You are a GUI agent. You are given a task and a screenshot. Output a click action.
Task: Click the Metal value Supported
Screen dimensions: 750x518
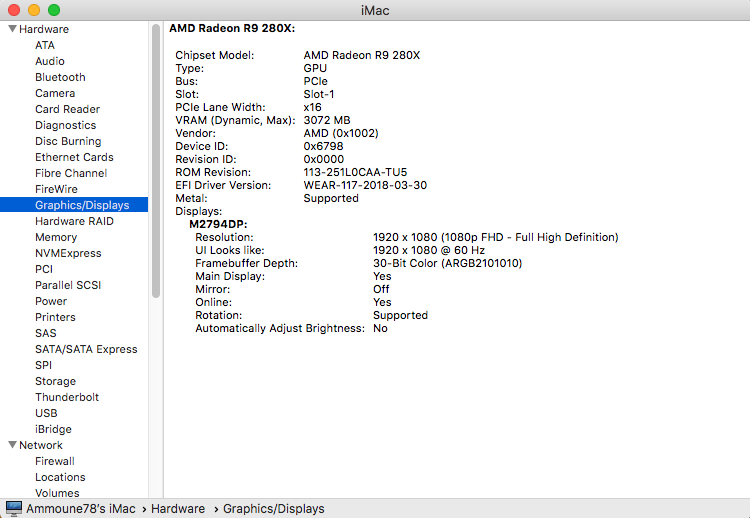(x=331, y=198)
